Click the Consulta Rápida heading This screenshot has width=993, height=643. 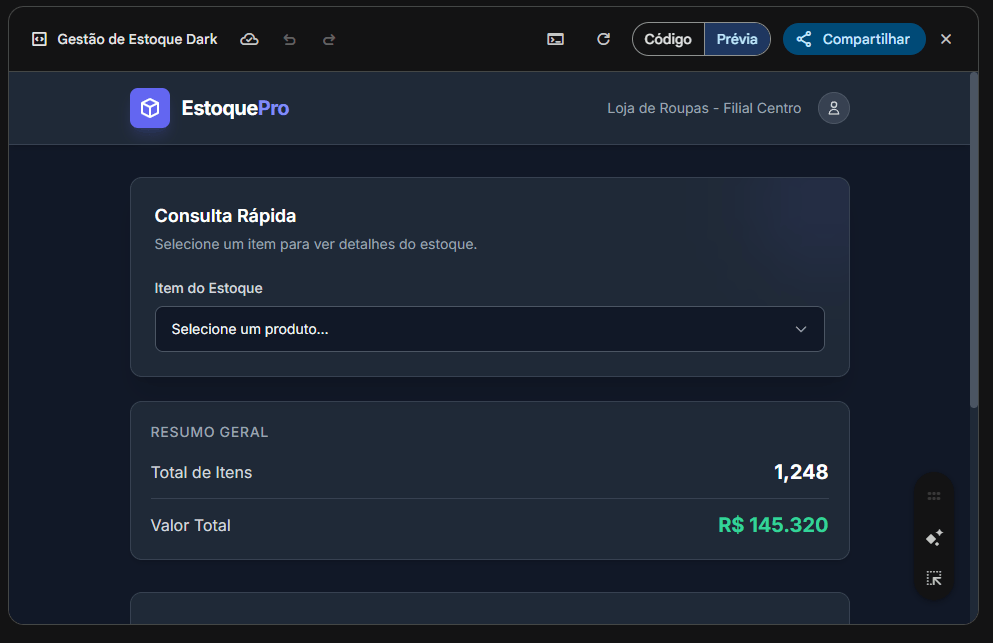point(225,216)
